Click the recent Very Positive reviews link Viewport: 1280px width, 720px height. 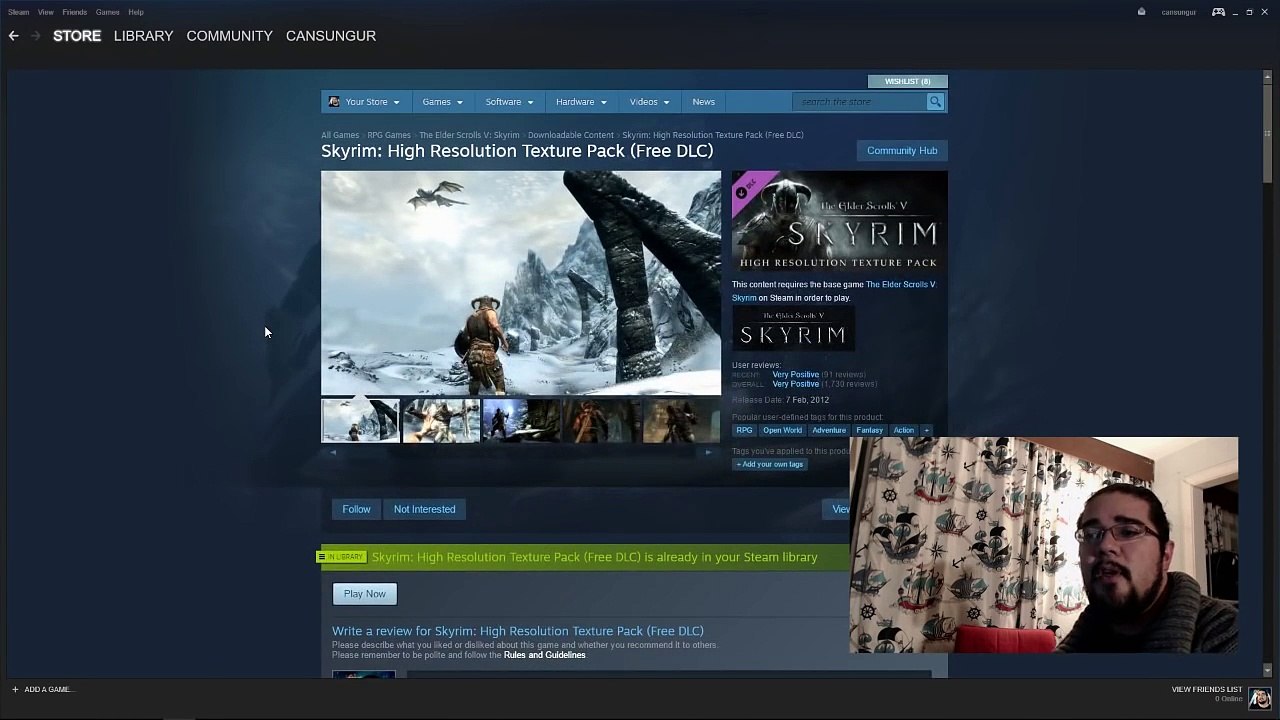coord(796,375)
